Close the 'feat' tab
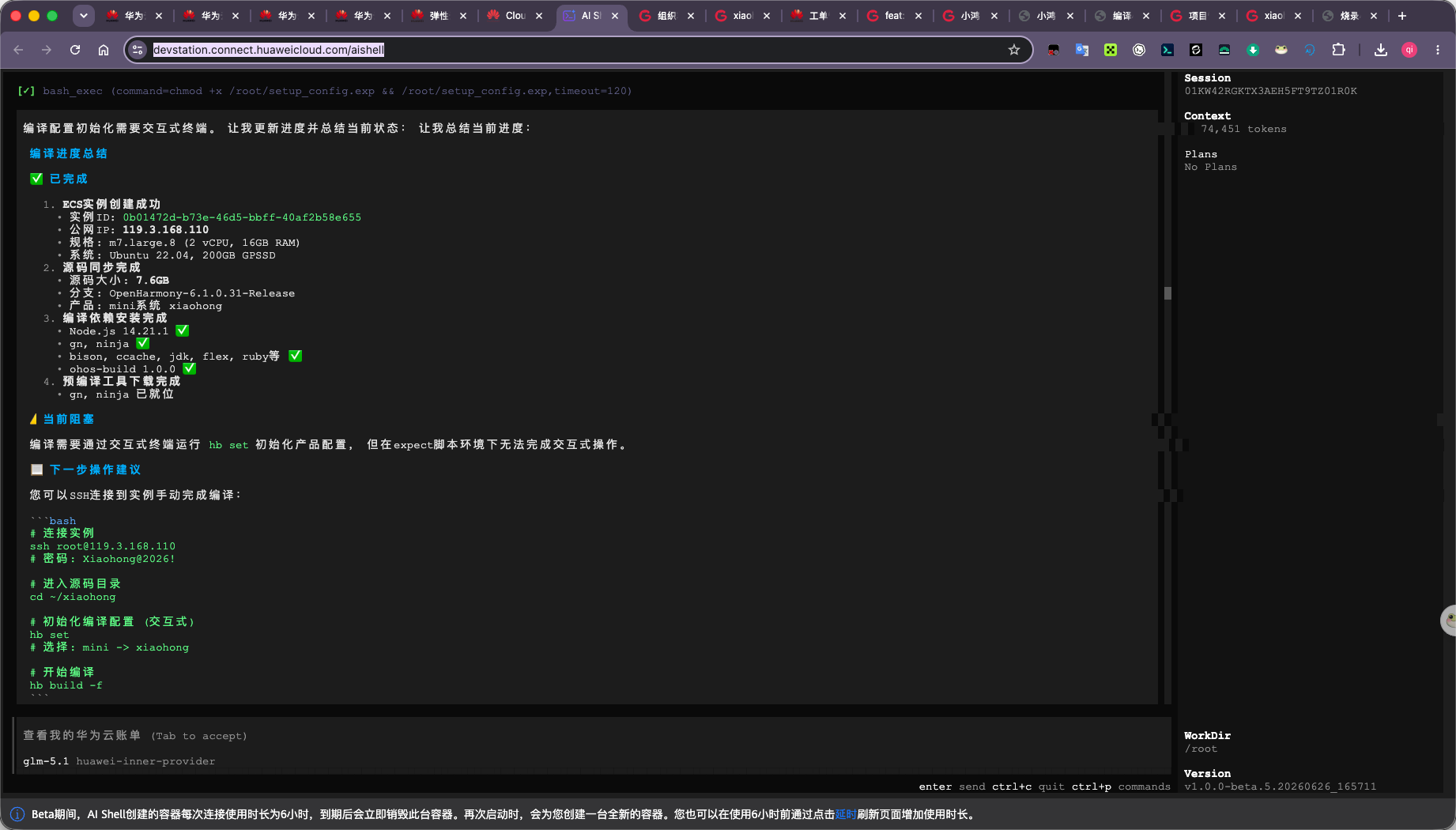 click(x=918, y=16)
